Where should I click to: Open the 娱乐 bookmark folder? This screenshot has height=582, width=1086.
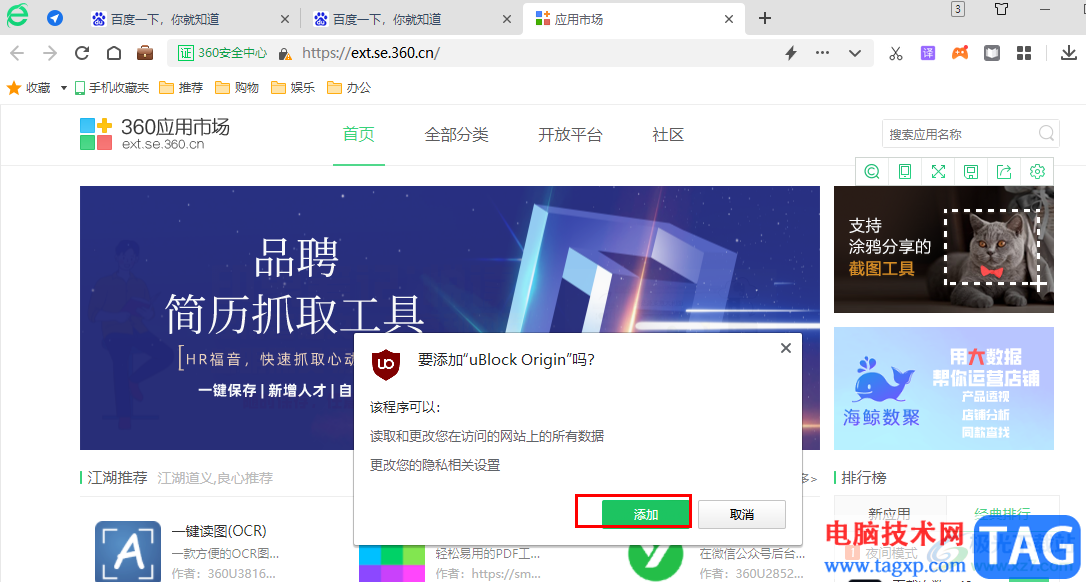pyautogui.click(x=293, y=88)
